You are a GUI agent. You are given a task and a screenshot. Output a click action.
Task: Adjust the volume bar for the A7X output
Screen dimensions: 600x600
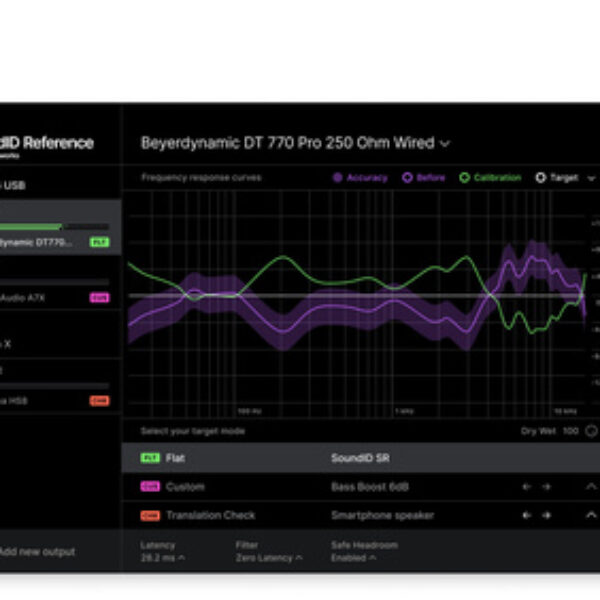(x=54, y=282)
